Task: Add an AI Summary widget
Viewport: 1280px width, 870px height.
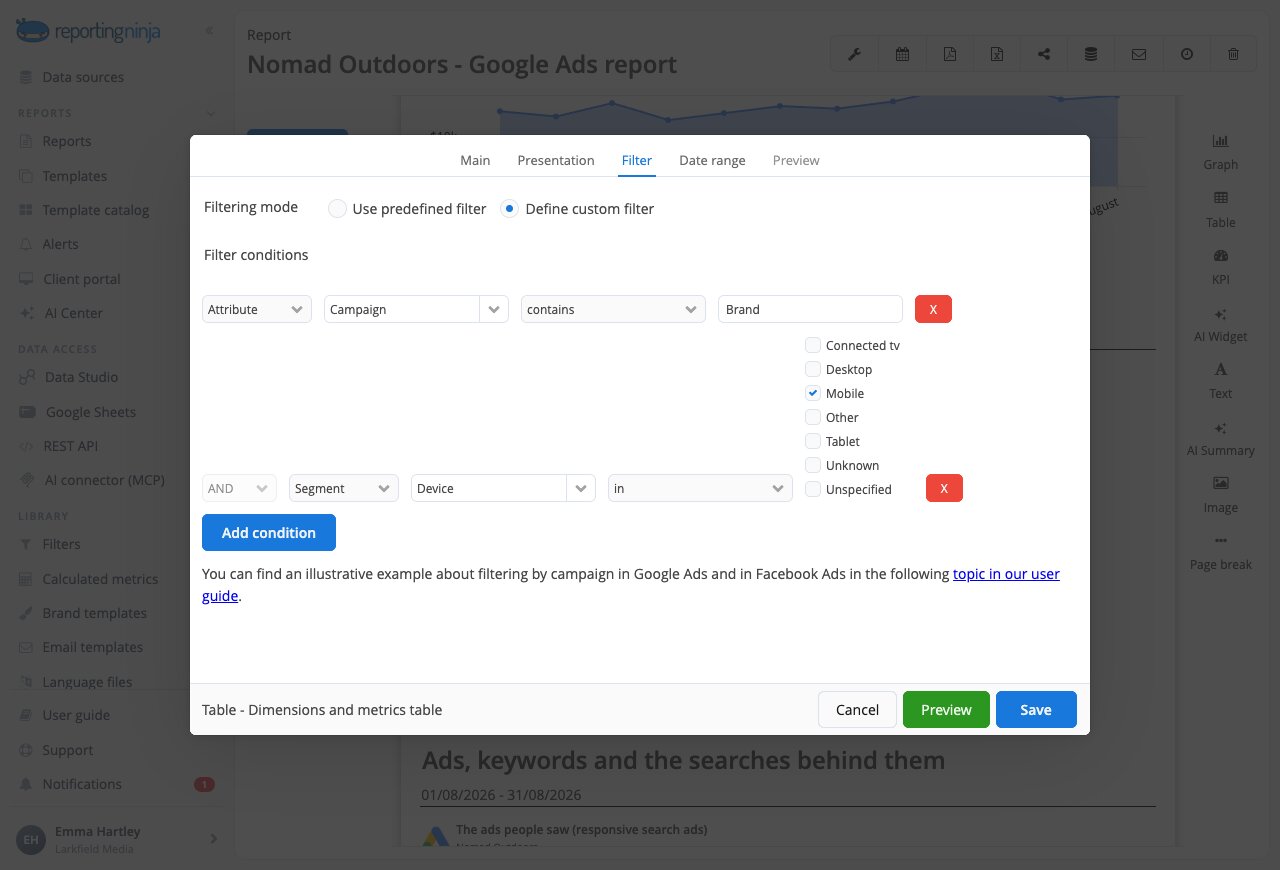Action: pos(1221,438)
